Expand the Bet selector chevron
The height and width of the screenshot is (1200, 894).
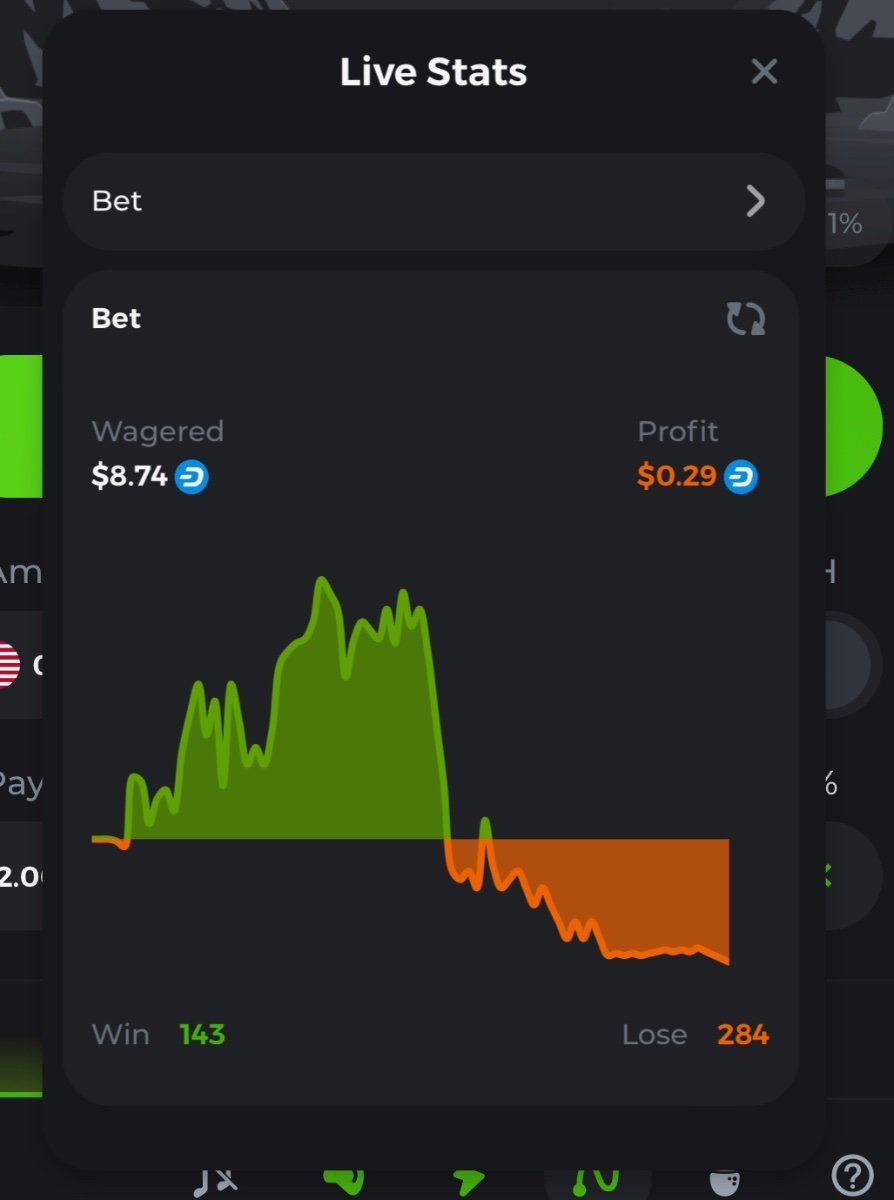click(x=756, y=201)
